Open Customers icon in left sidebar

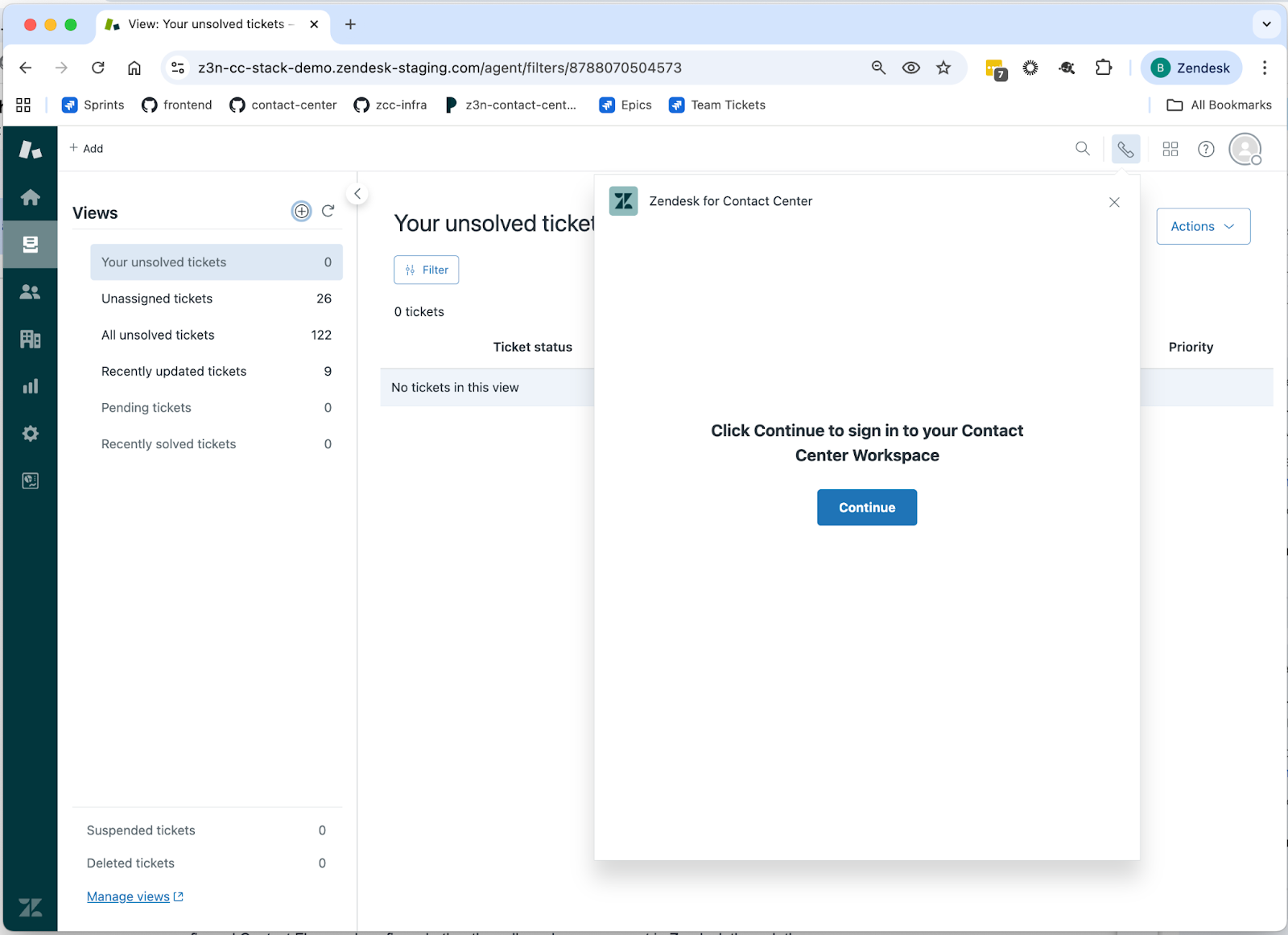coord(31,292)
